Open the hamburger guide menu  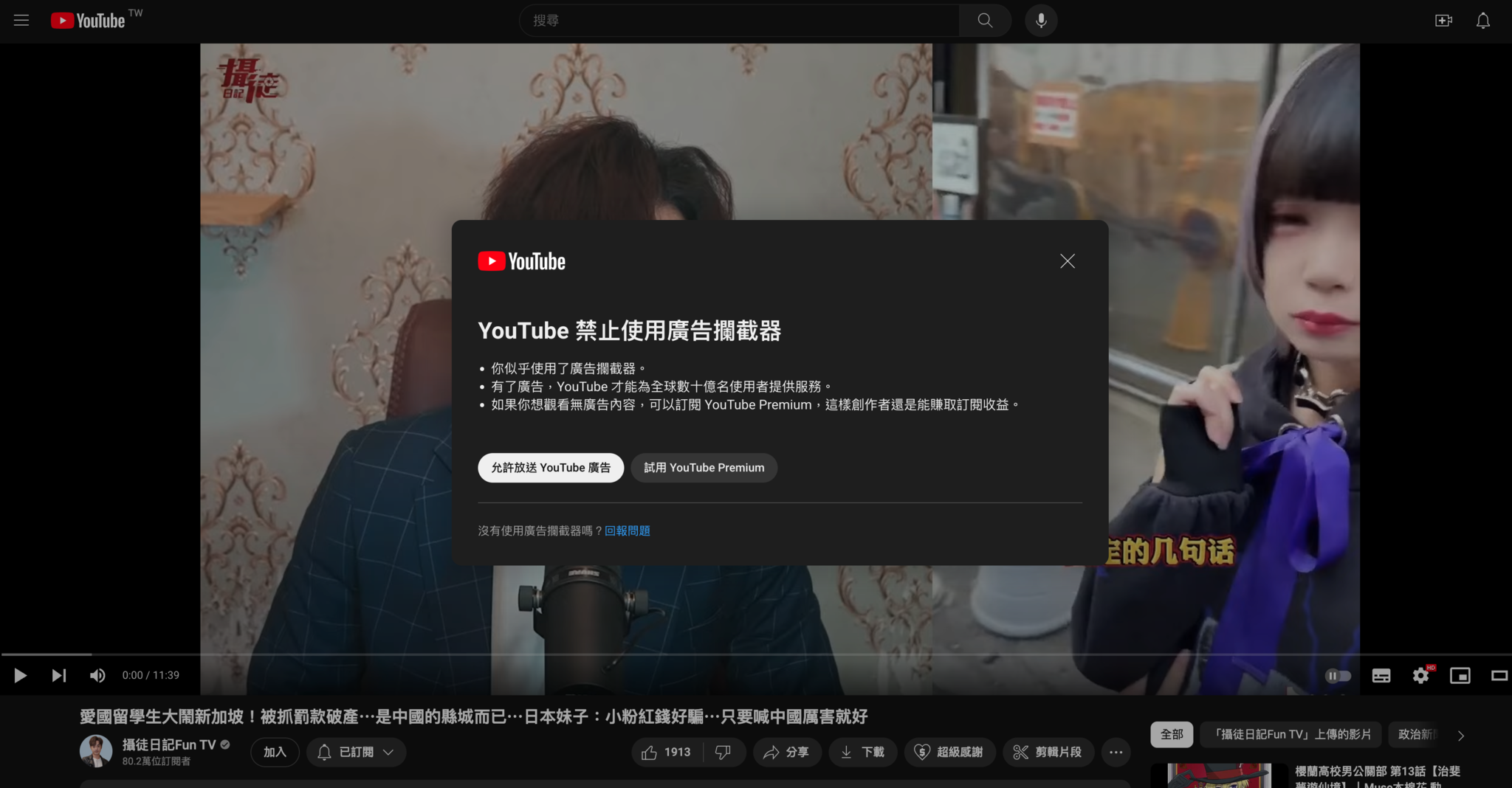tap(21, 21)
